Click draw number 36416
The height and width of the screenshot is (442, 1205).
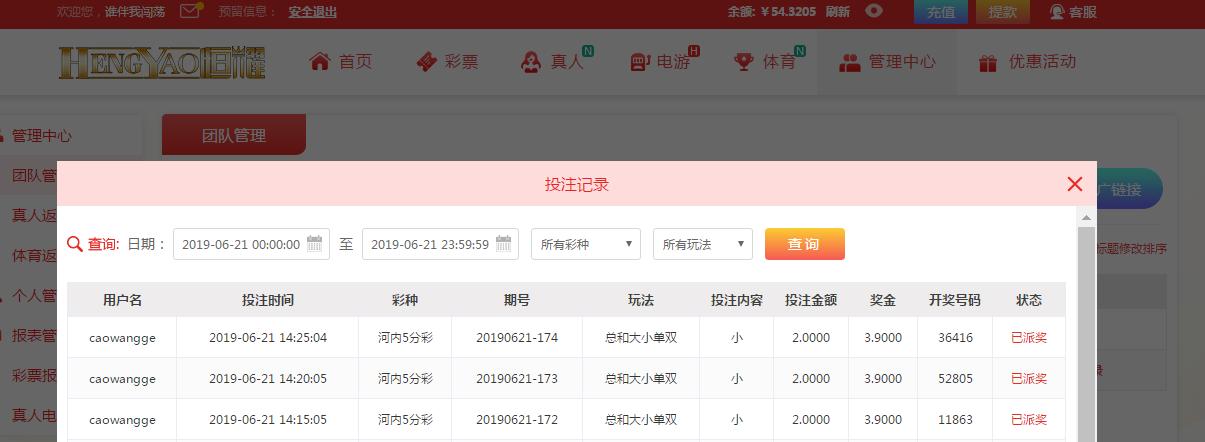955,338
